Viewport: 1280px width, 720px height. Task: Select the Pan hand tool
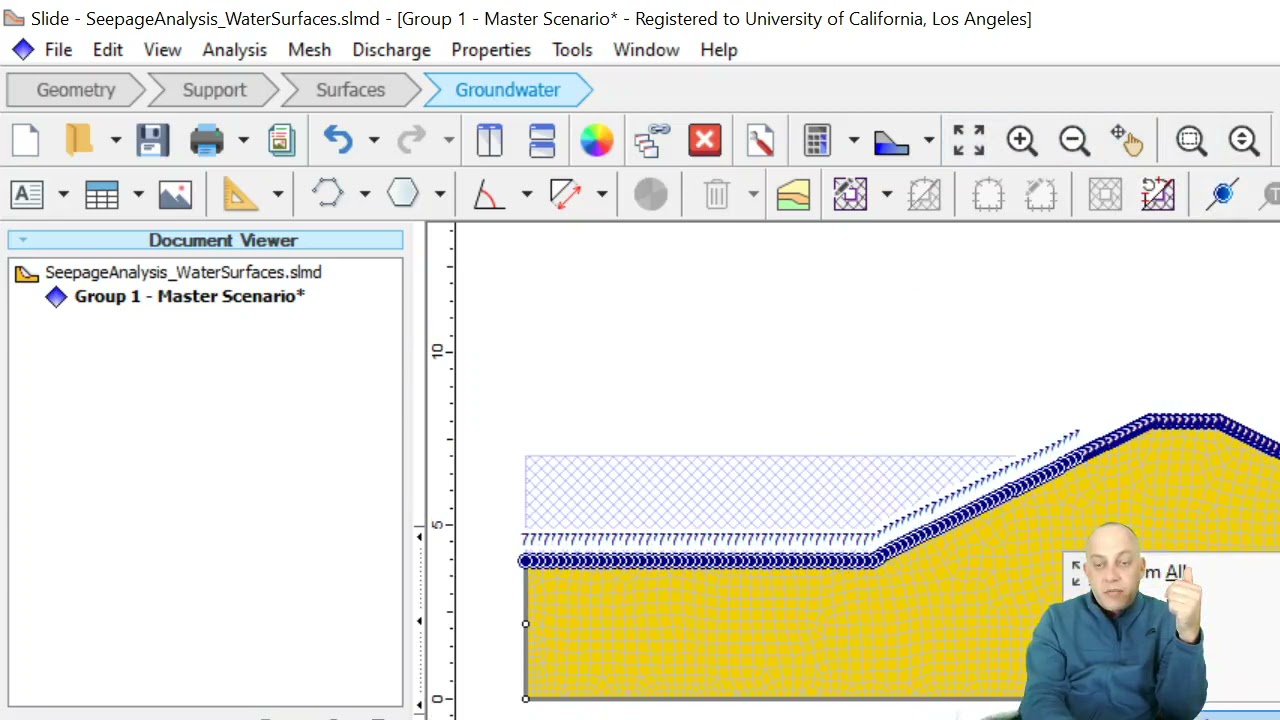click(x=1127, y=140)
